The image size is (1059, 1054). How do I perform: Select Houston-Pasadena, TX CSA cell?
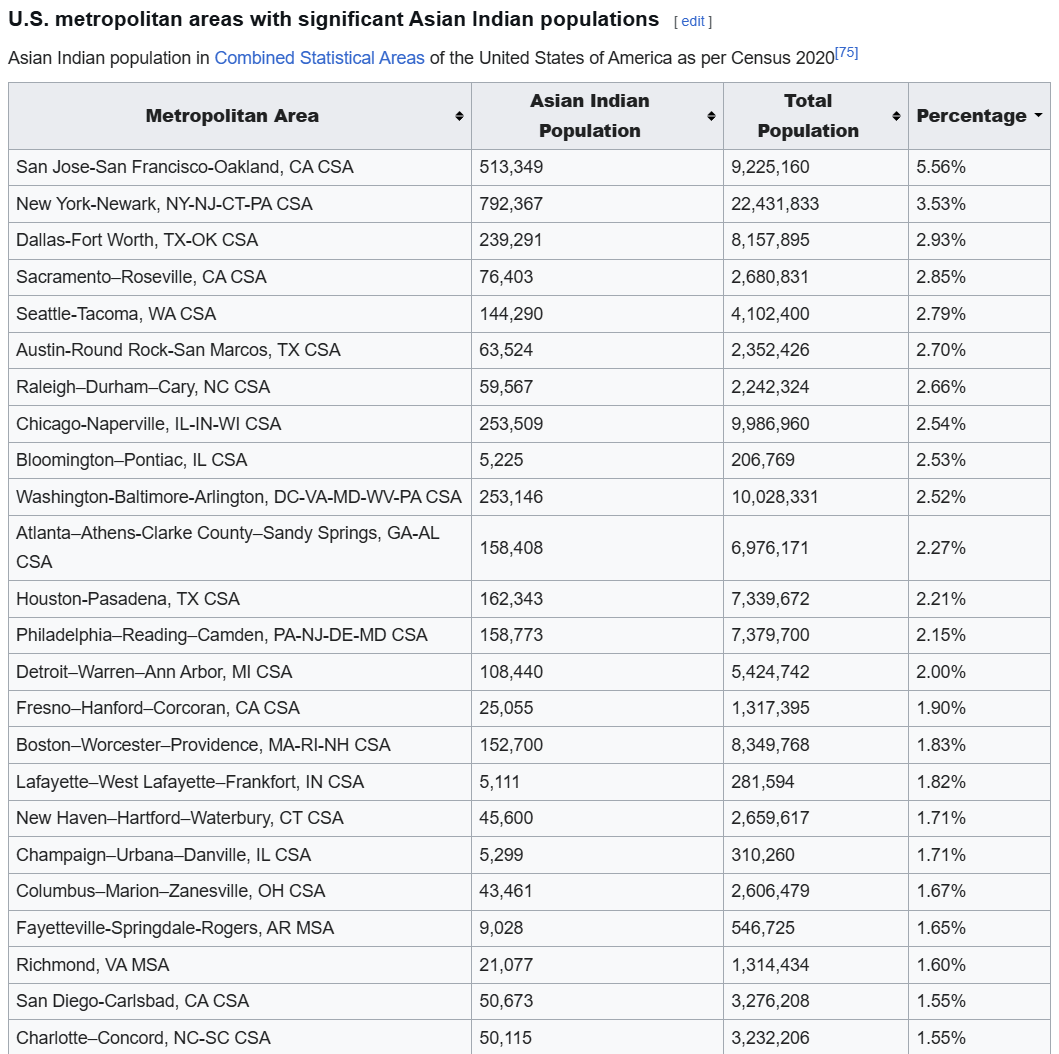[x=240, y=599]
